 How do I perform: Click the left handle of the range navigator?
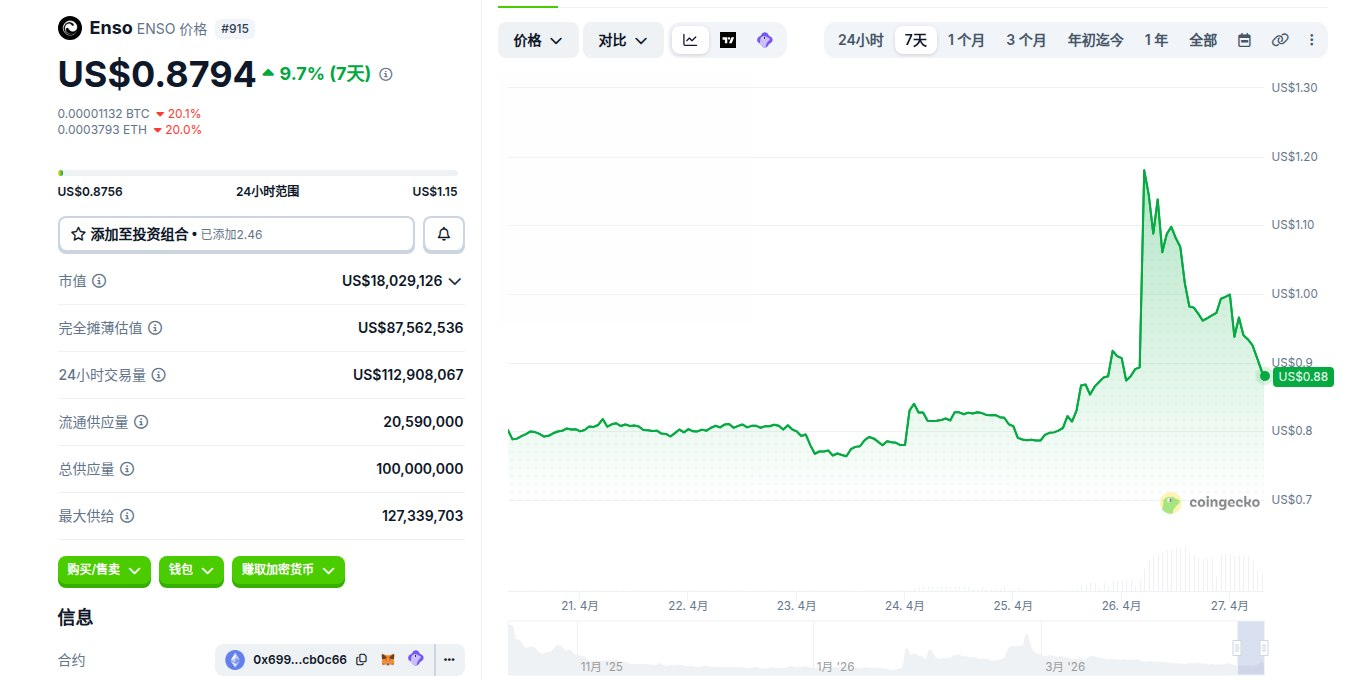coord(1237,648)
